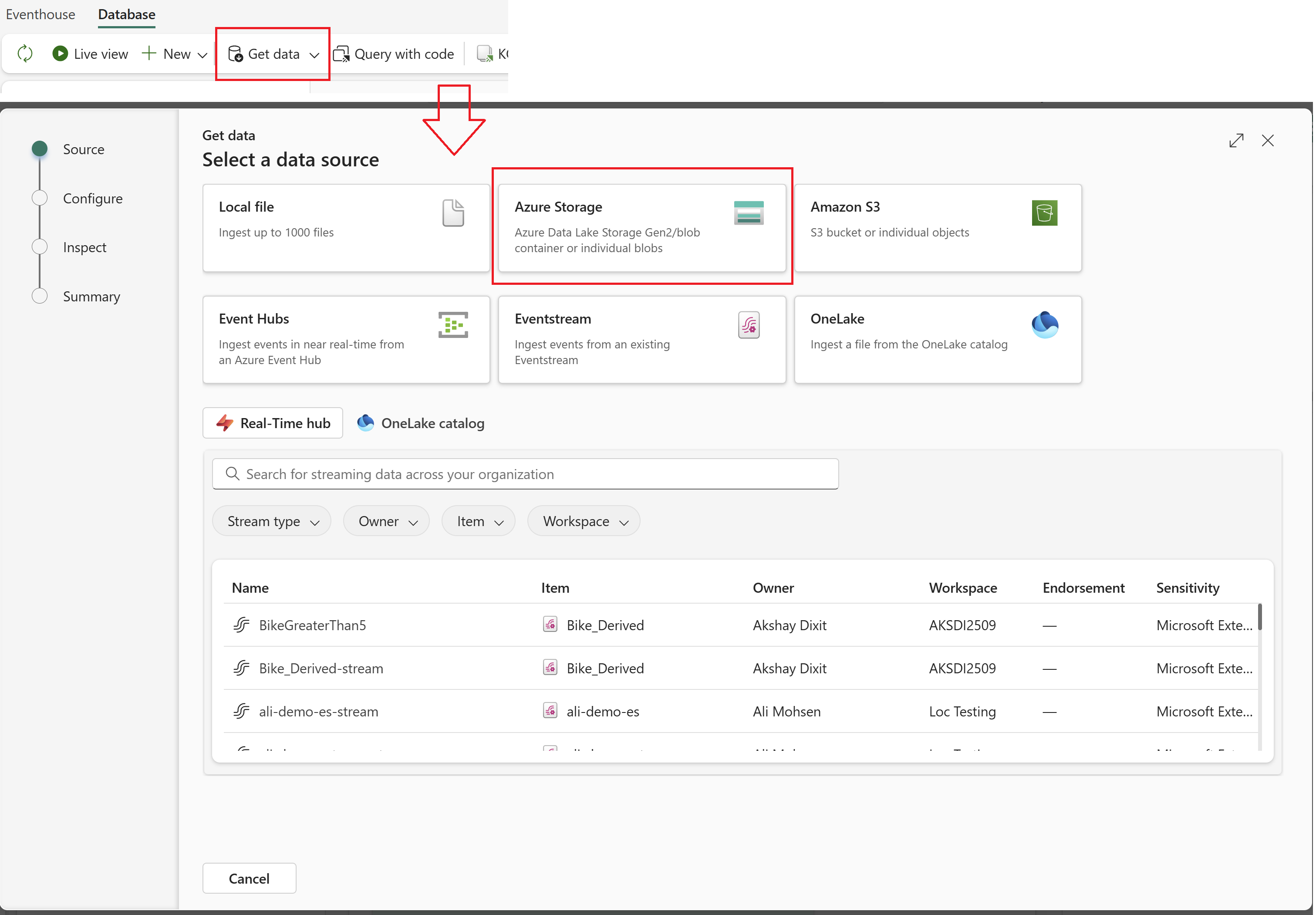
Task: Click the stream icon beside BikeGreaterThan5
Action: [242, 625]
